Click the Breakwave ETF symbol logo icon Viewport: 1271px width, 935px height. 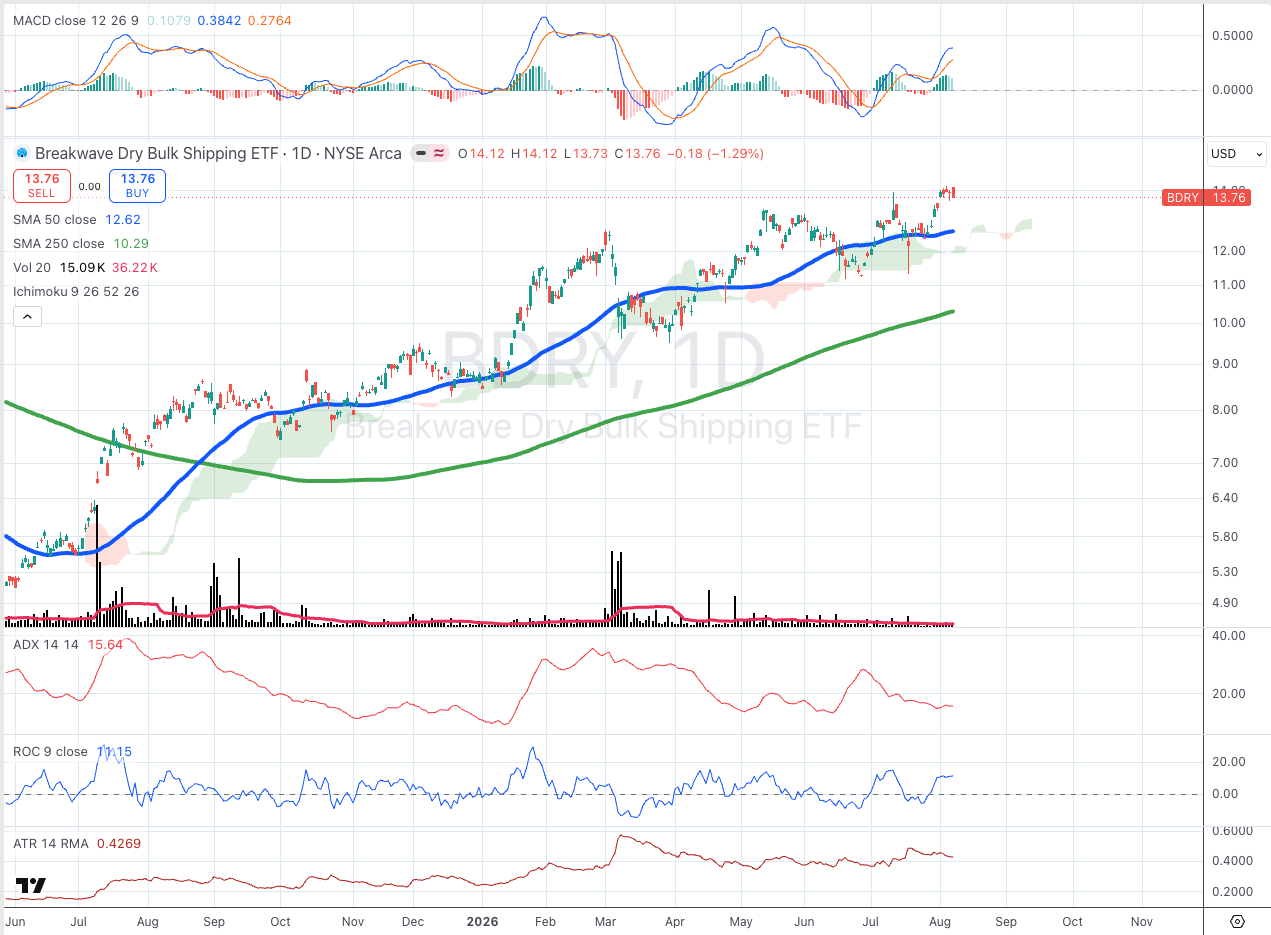[x=22, y=154]
